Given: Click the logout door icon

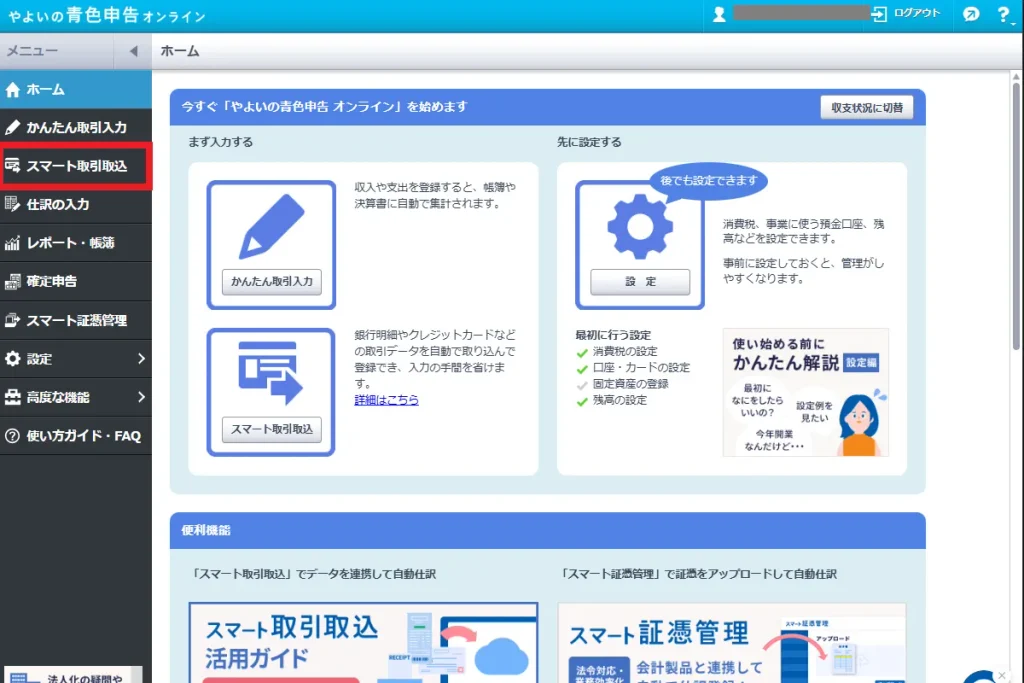Looking at the screenshot, I should tap(879, 14).
